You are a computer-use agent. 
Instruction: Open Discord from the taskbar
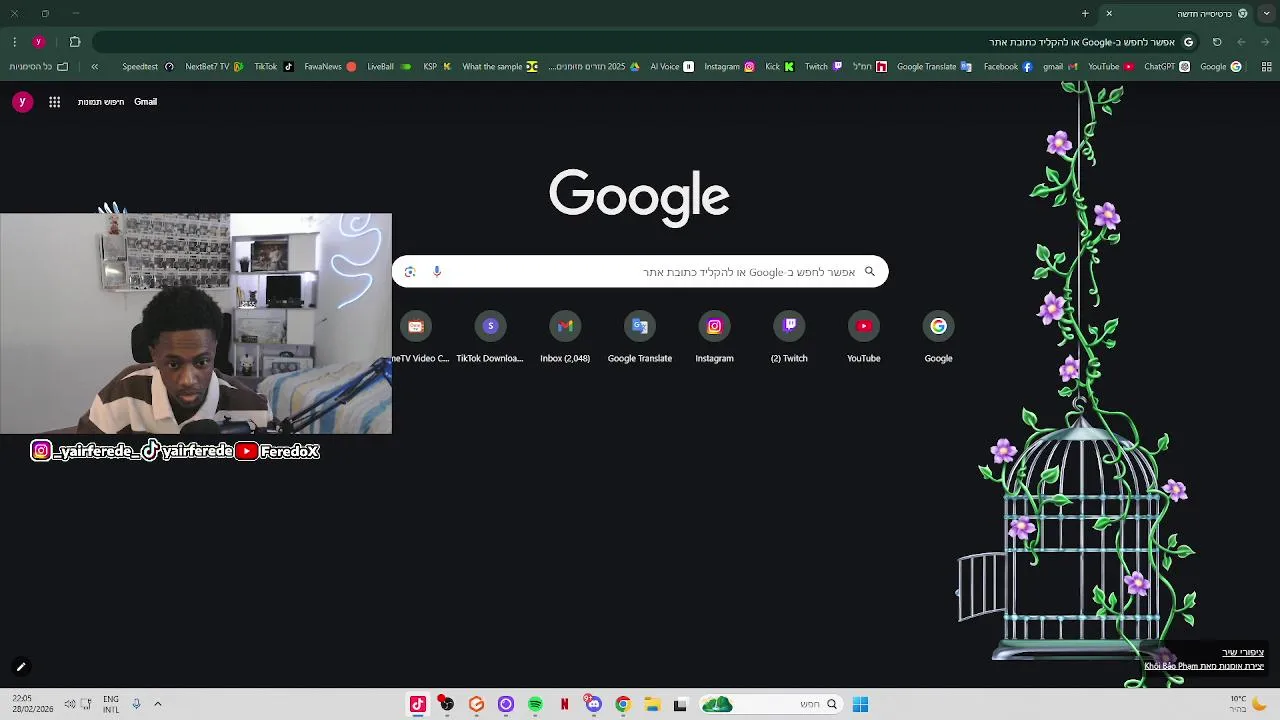pyautogui.click(x=594, y=704)
